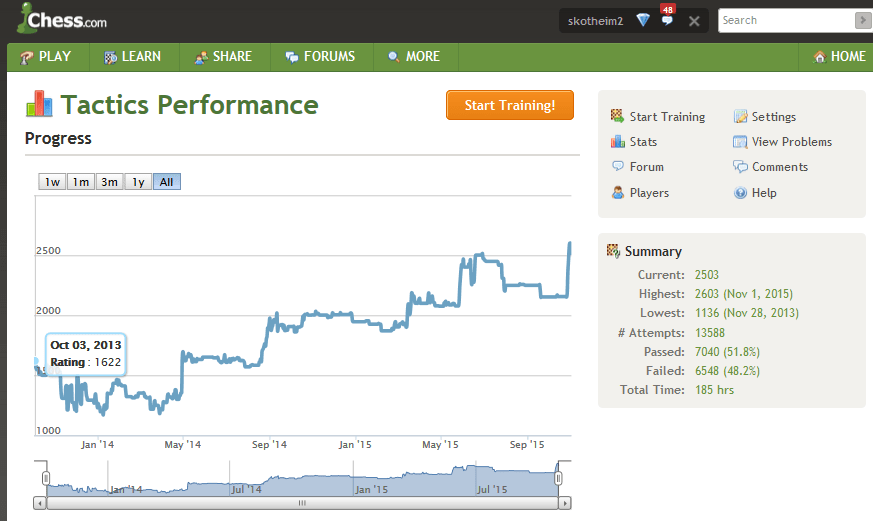Open the skotheim2 username link

pyautogui.click(x=595, y=21)
